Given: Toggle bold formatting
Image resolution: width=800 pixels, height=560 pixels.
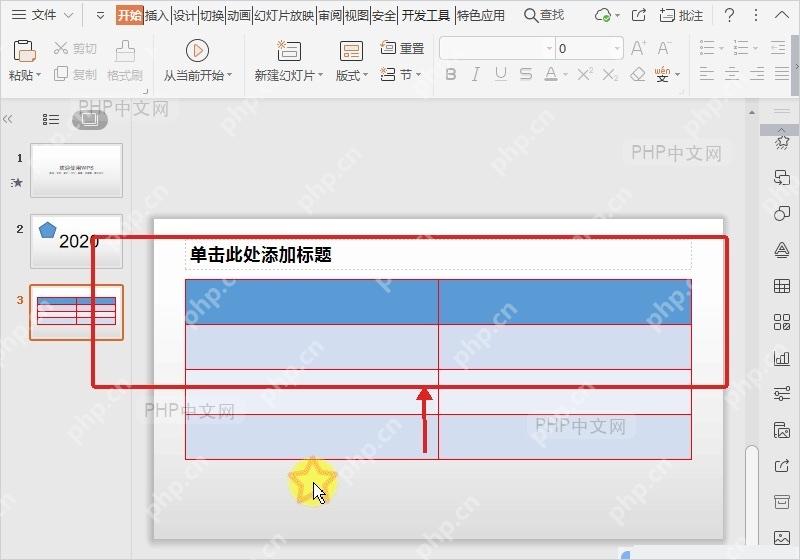Looking at the screenshot, I should [451, 74].
